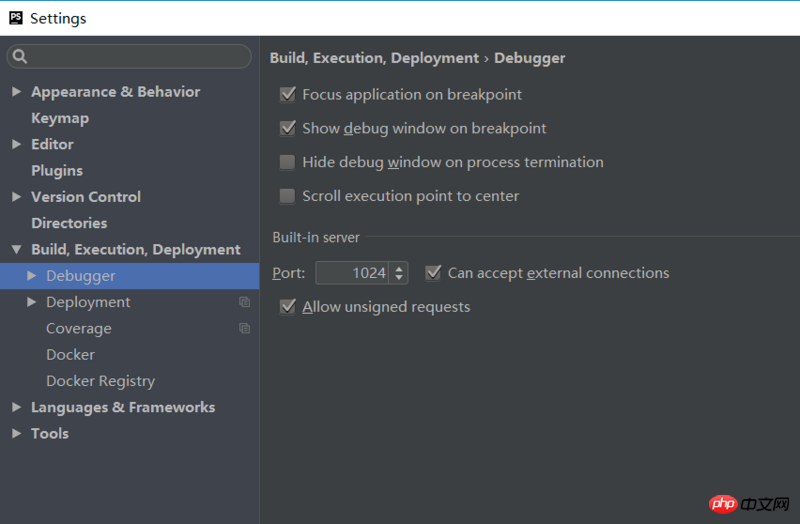Collapse Build, Execution, Deployment section
Image resolution: width=800 pixels, height=524 pixels.
pyautogui.click(x=16, y=250)
